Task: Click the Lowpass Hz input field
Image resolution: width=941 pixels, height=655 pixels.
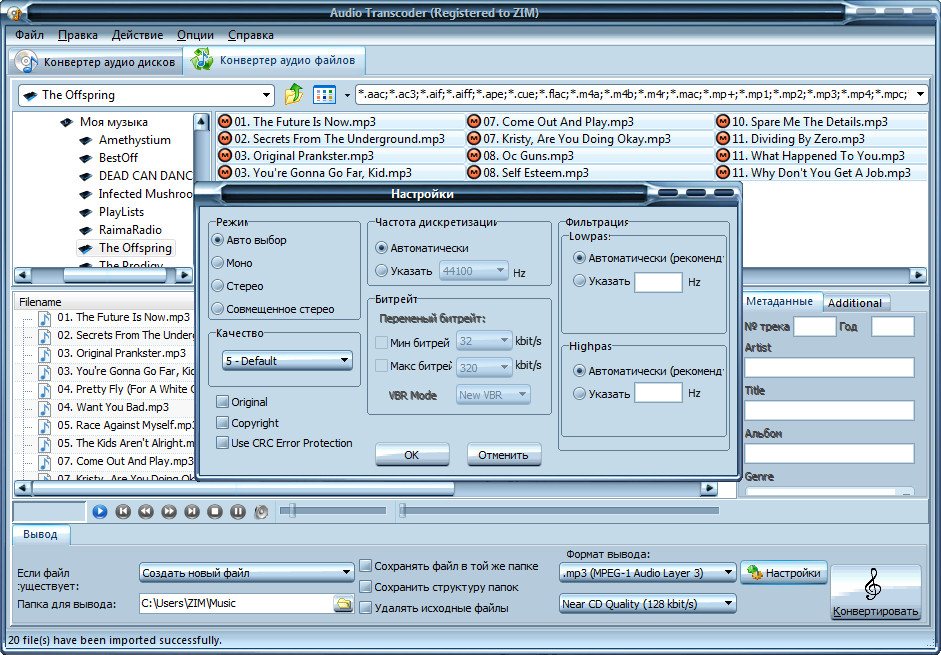Action: point(658,282)
